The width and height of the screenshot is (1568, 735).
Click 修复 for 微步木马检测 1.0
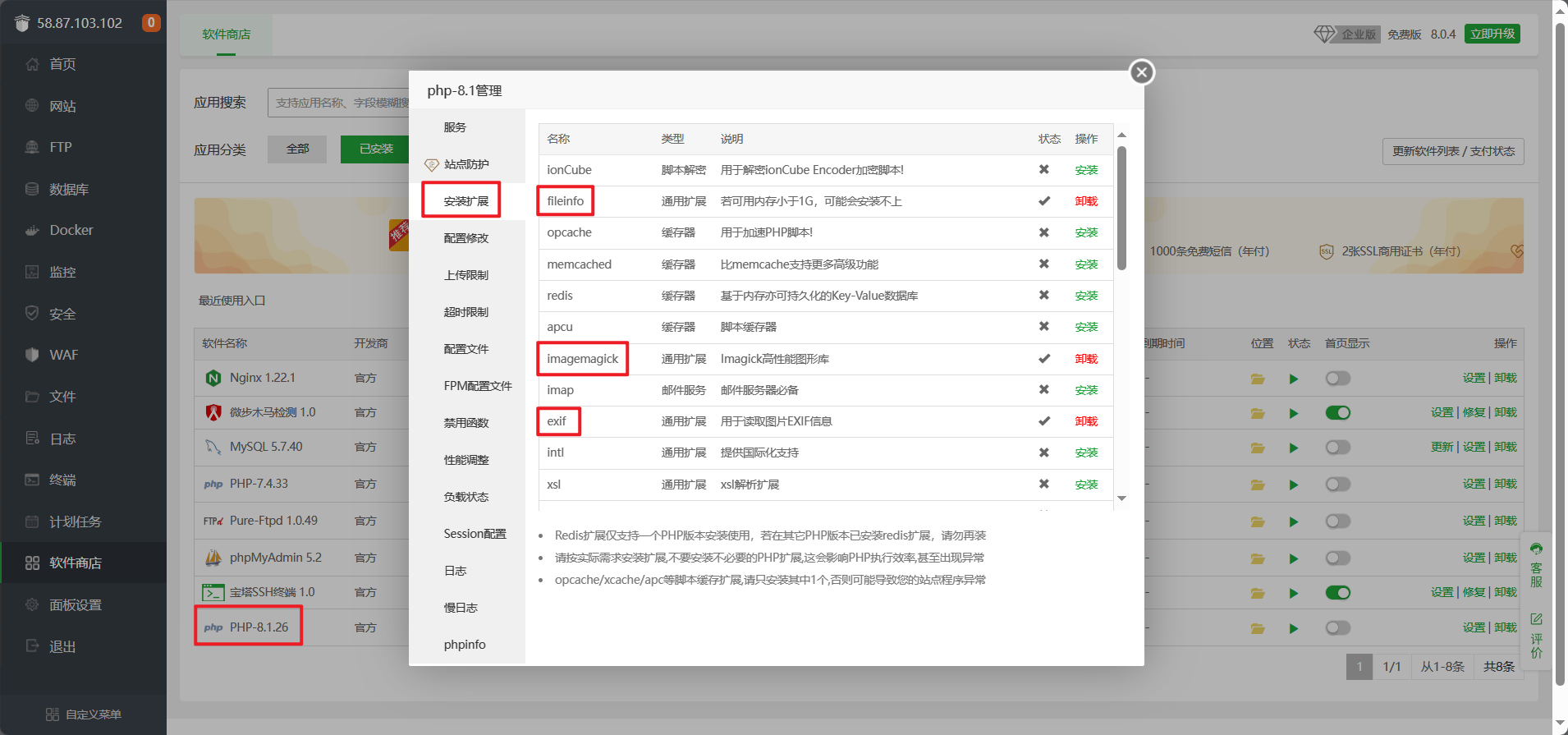[1474, 412]
